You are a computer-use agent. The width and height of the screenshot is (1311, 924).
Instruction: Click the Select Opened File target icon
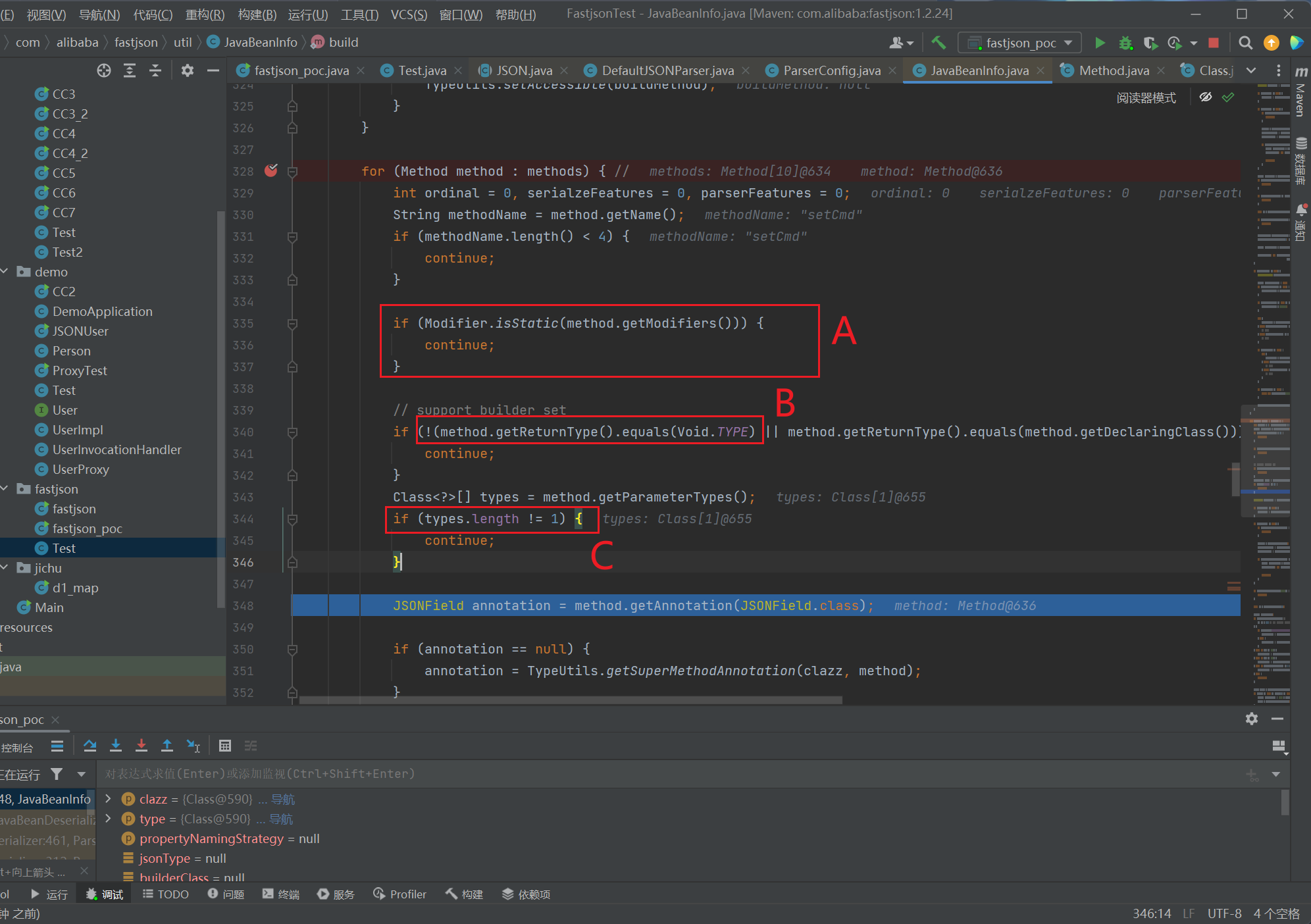pyautogui.click(x=104, y=70)
